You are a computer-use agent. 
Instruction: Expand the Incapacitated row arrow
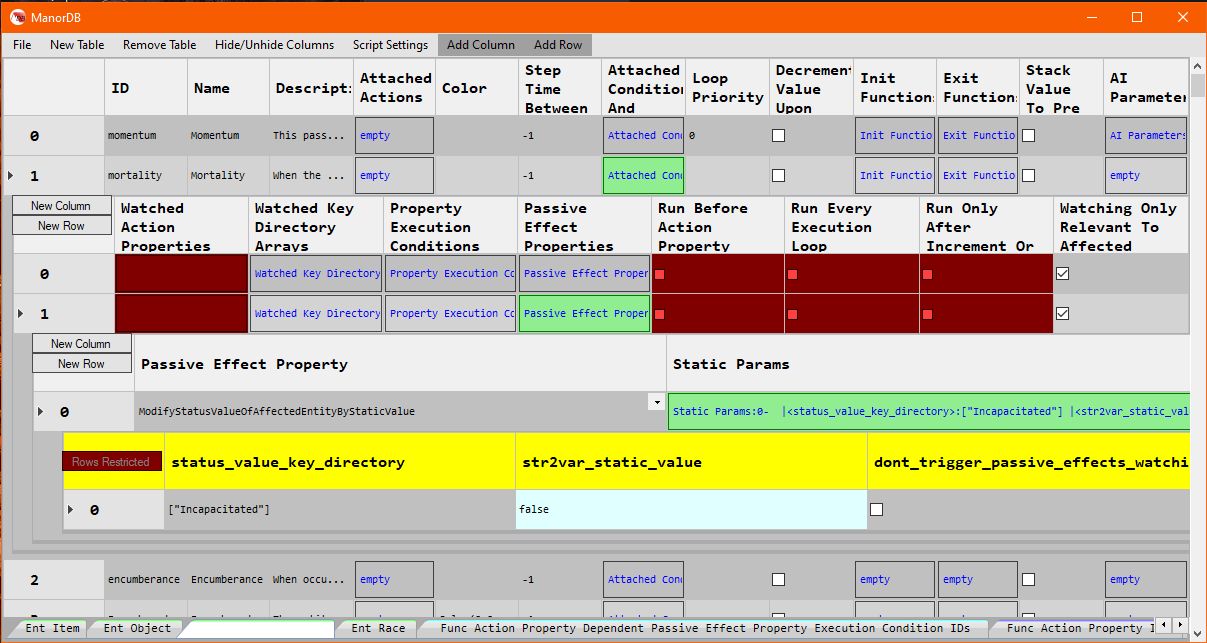[71, 509]
